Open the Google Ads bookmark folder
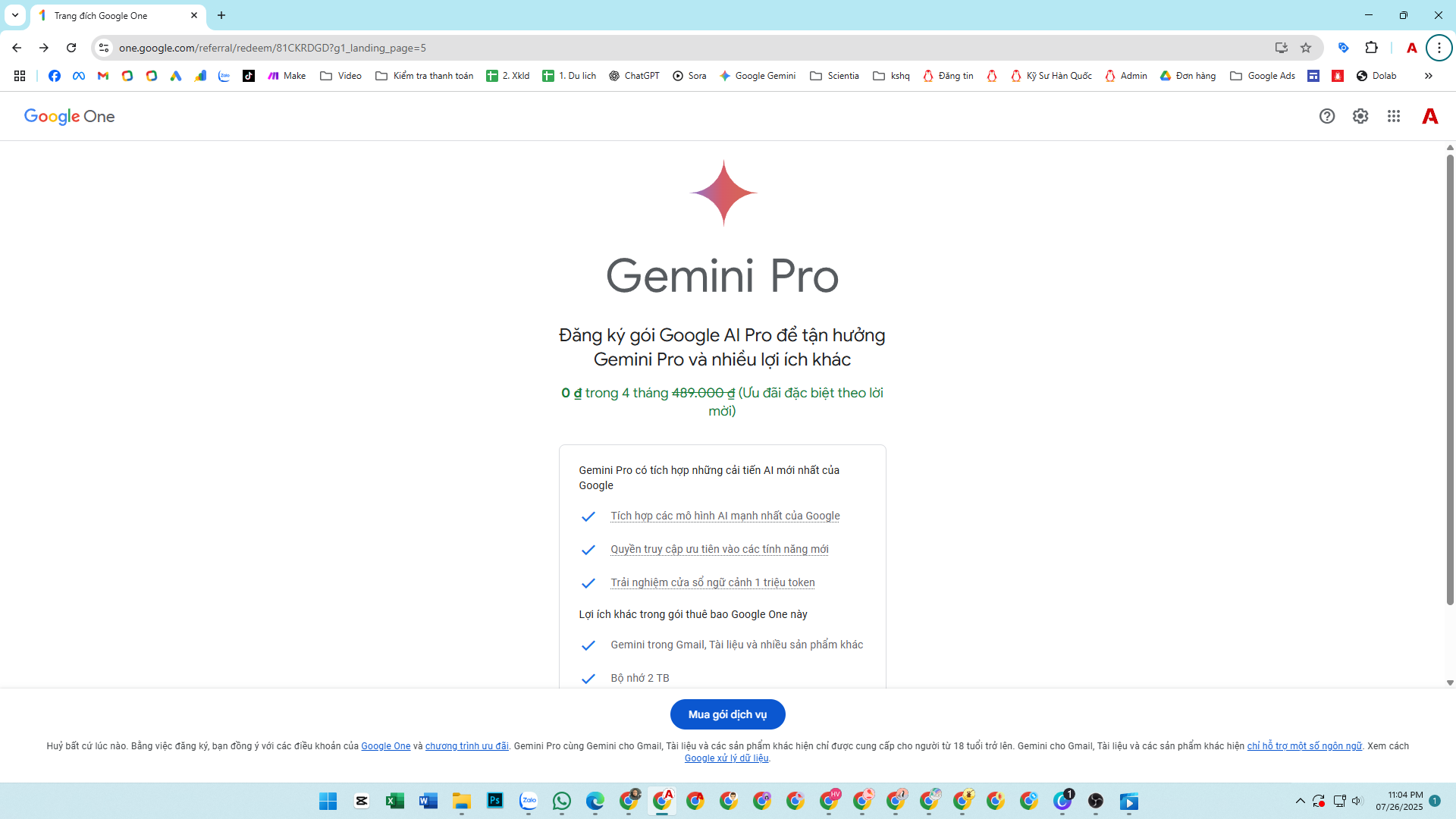Image resolution: width=1456 pixels, height=819 pixels. [1263, 76]
